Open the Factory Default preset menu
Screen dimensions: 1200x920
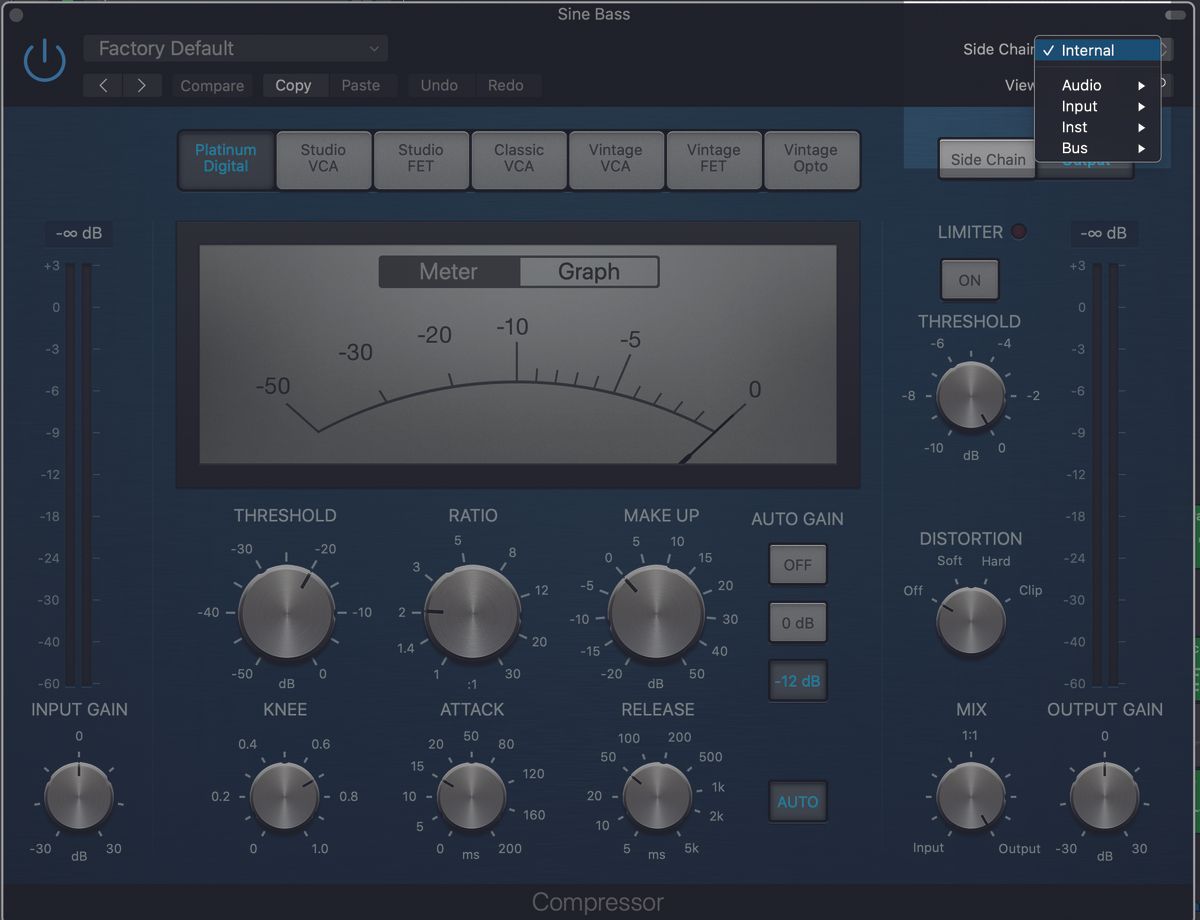pyautogui.click(x=235, y=48)
